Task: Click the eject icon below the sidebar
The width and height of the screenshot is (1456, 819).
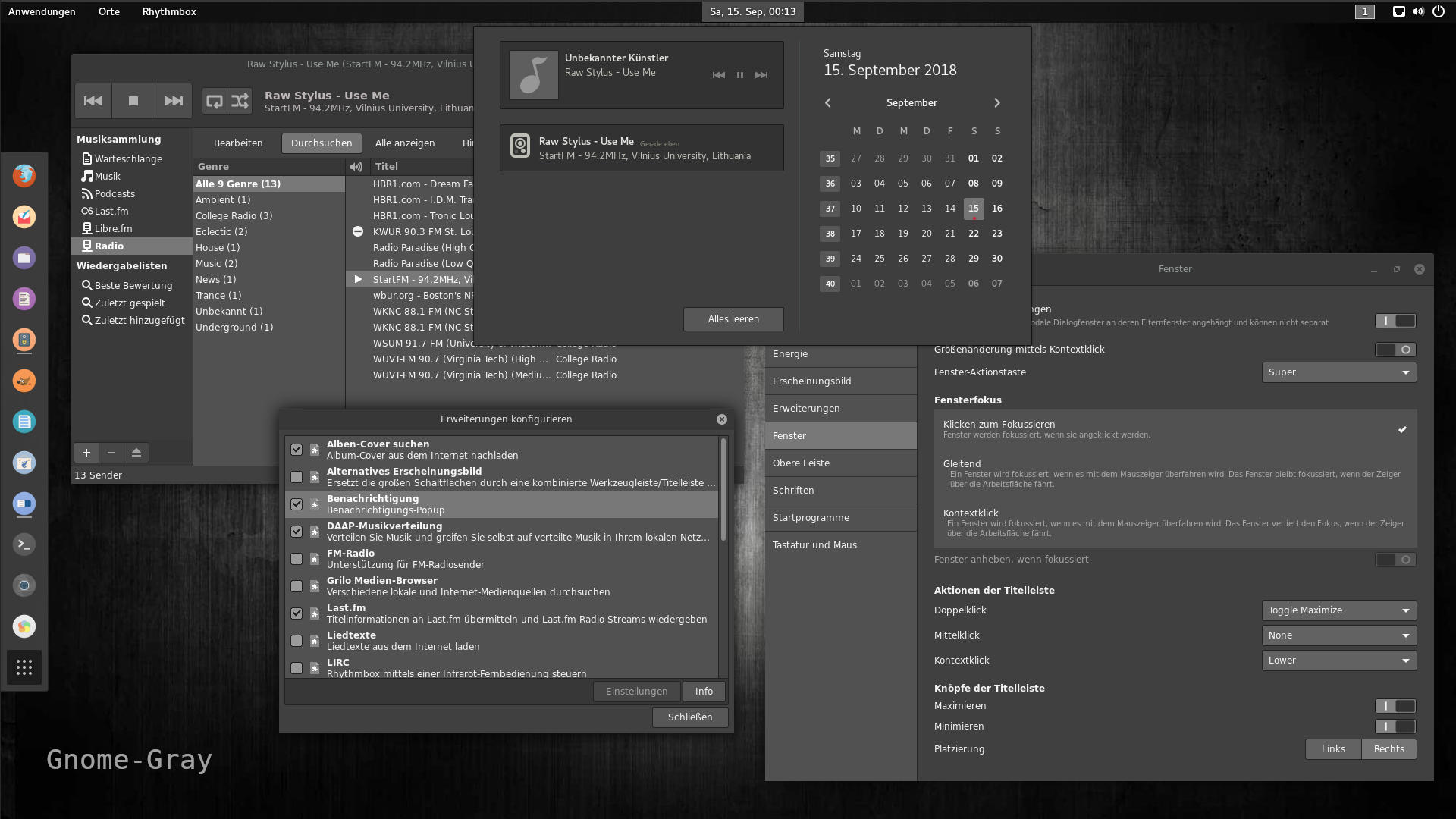Action: click(136, 453)
